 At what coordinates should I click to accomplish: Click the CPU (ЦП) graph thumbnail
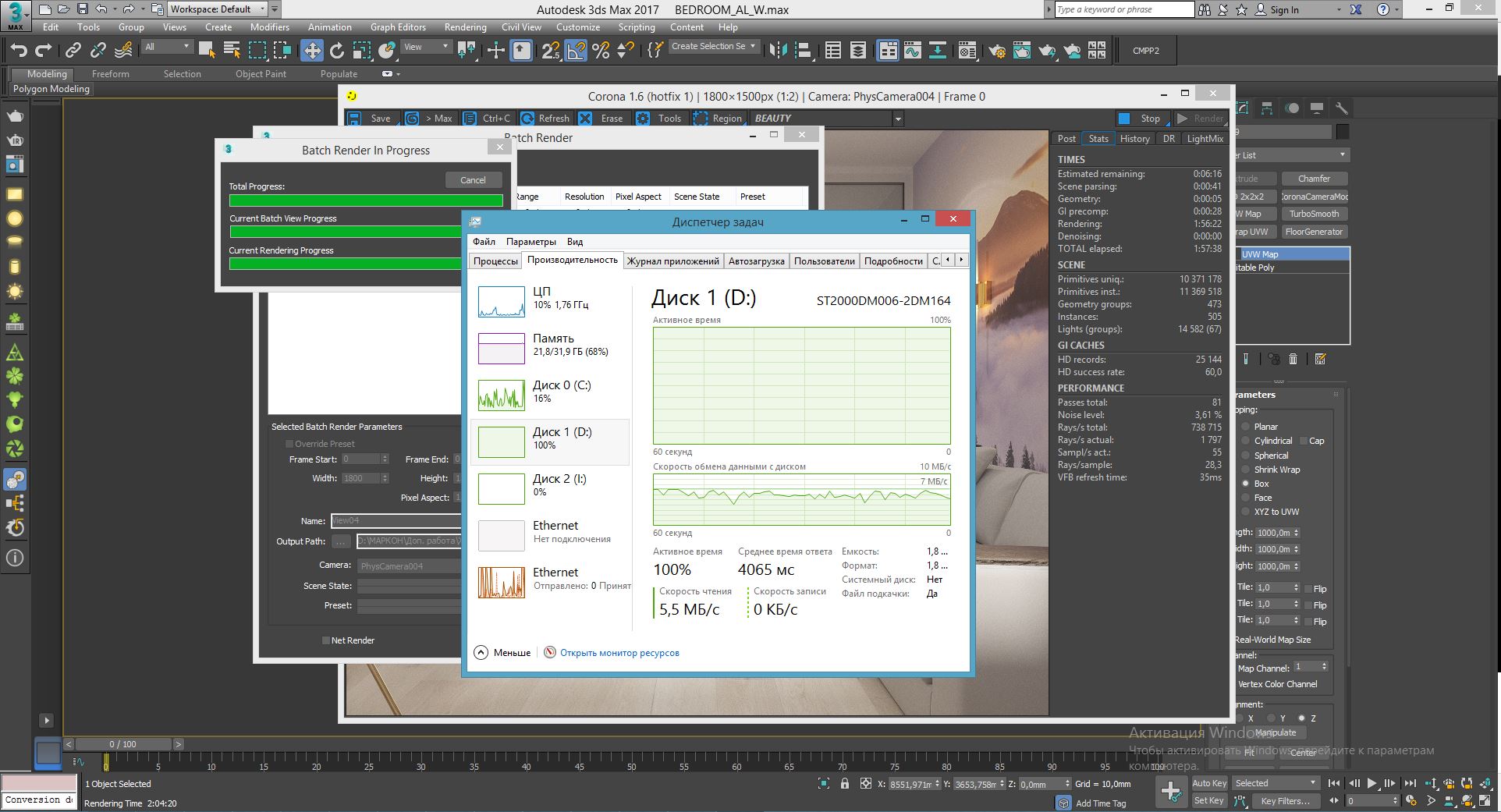pyautogui.click(x=501, y=302)
